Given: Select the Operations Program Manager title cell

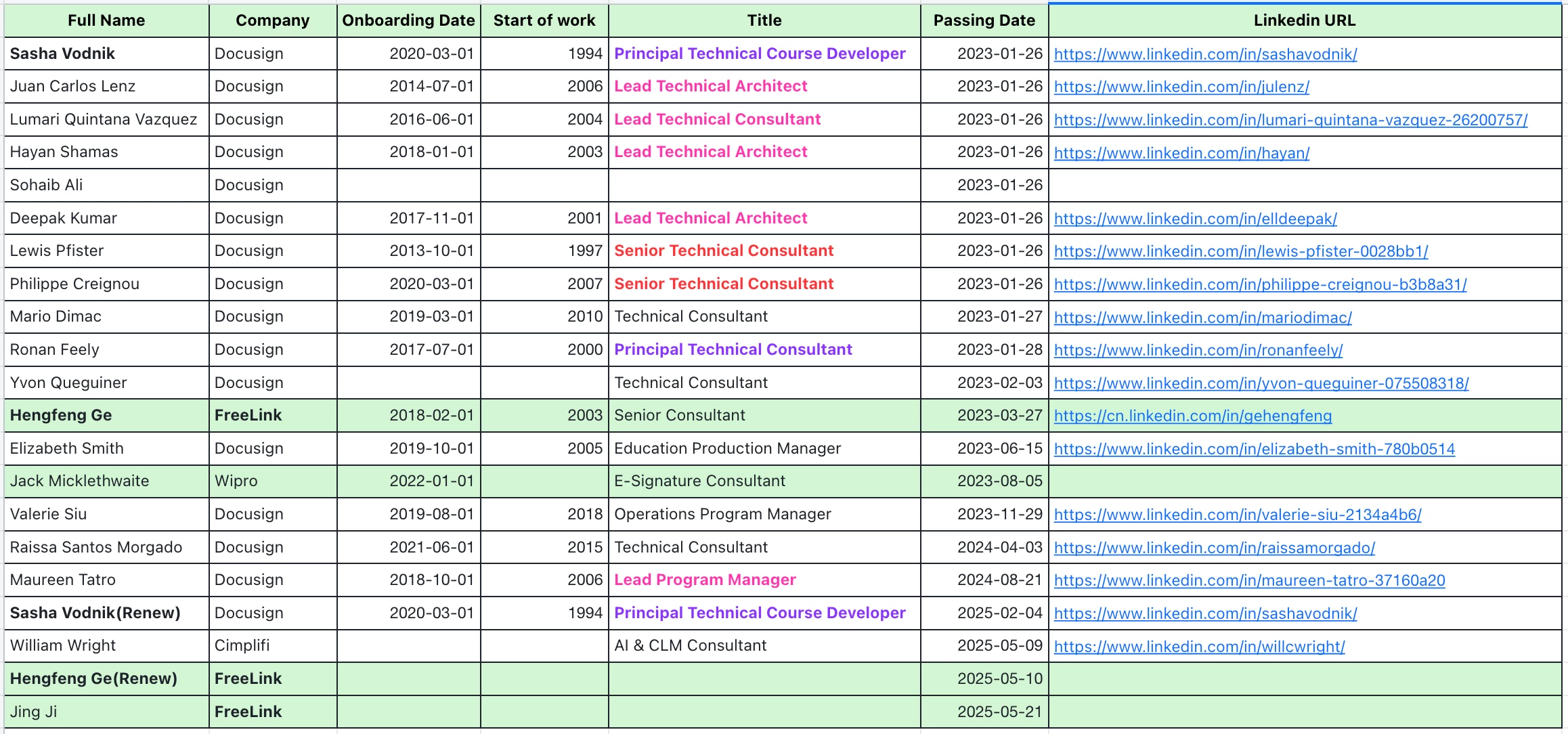Looking at the screenshot, I should [x=764, y=514].
